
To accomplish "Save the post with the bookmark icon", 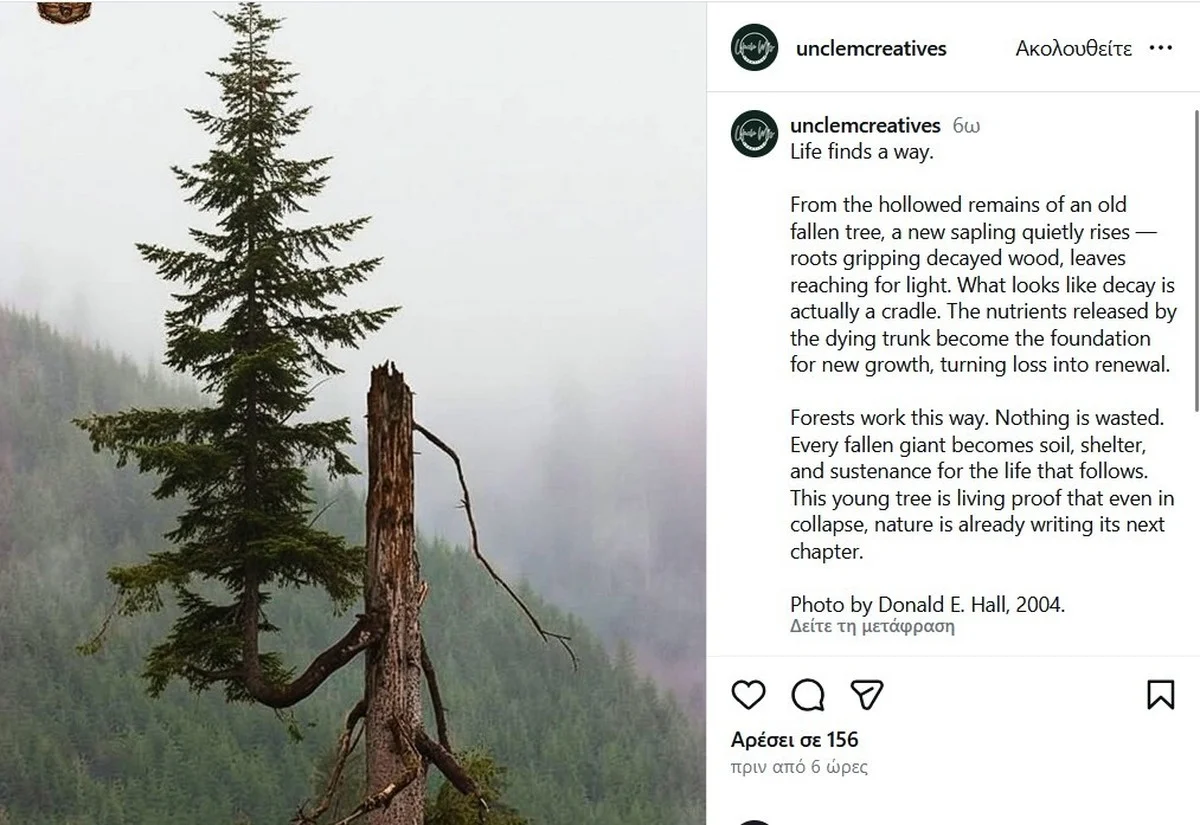I will 1160,695.
